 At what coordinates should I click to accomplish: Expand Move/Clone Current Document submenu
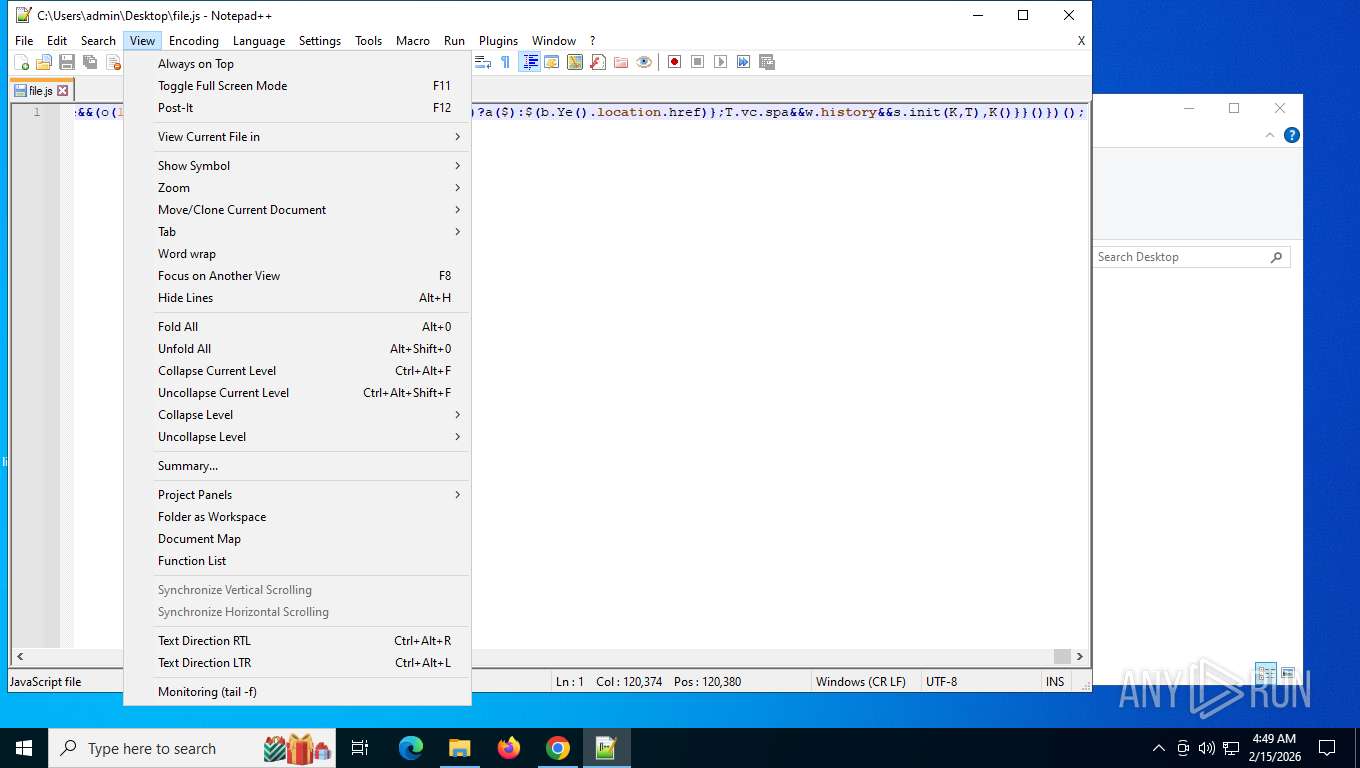[297, 210]
